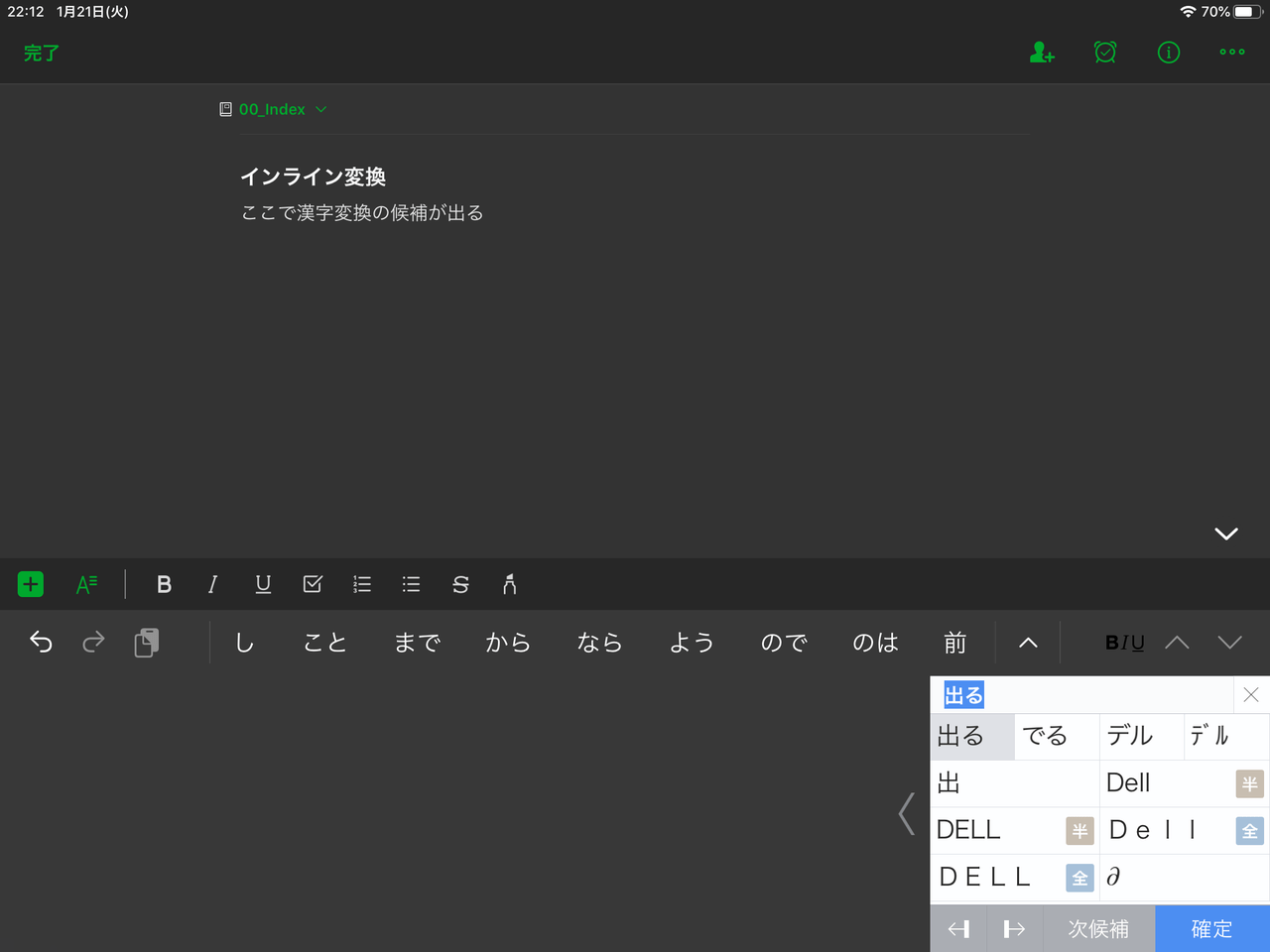Hide the keyboard with the down chevron
Screen dimensions: 1270x952
point(1226,534)
